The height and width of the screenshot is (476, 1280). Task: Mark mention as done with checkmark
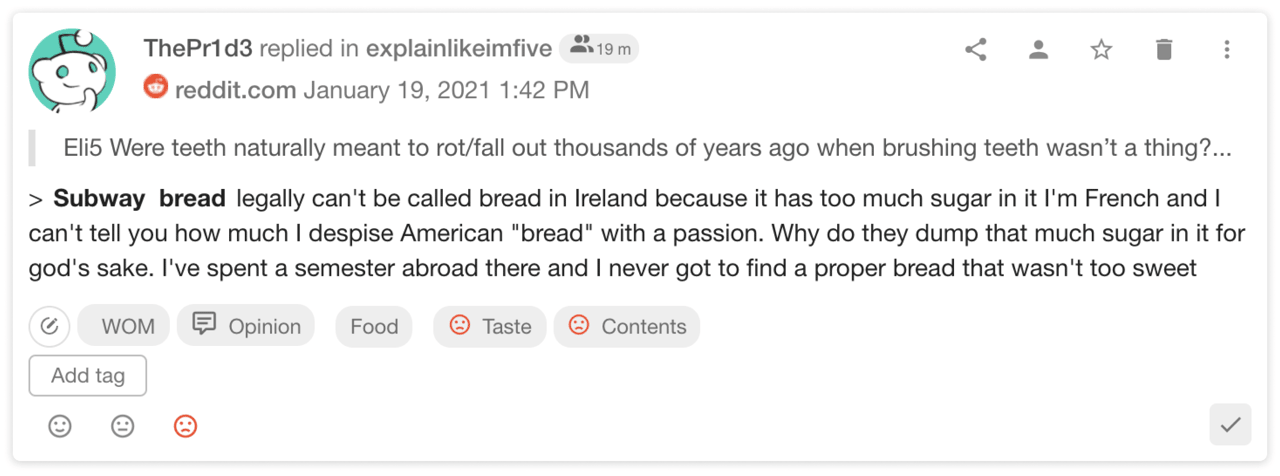1230,425
